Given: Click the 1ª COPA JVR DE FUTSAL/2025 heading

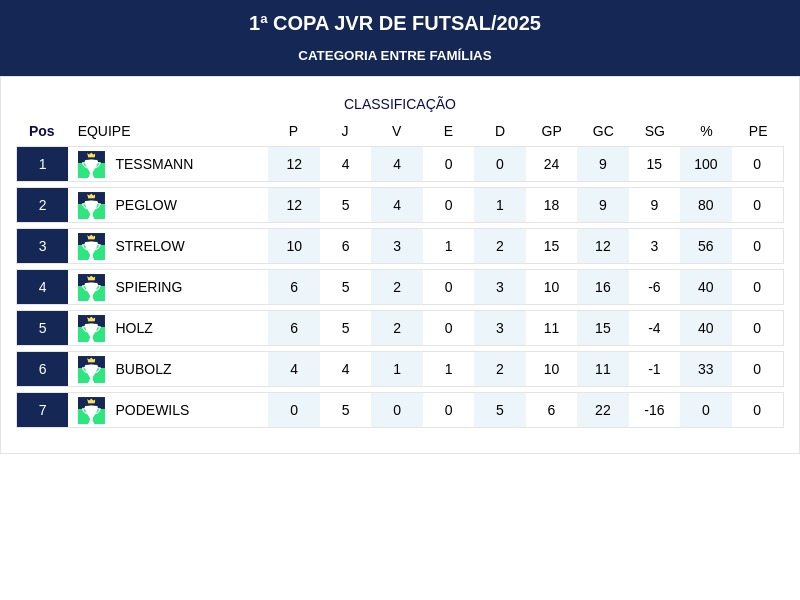Looking at the screenshot, I should 395,23.
